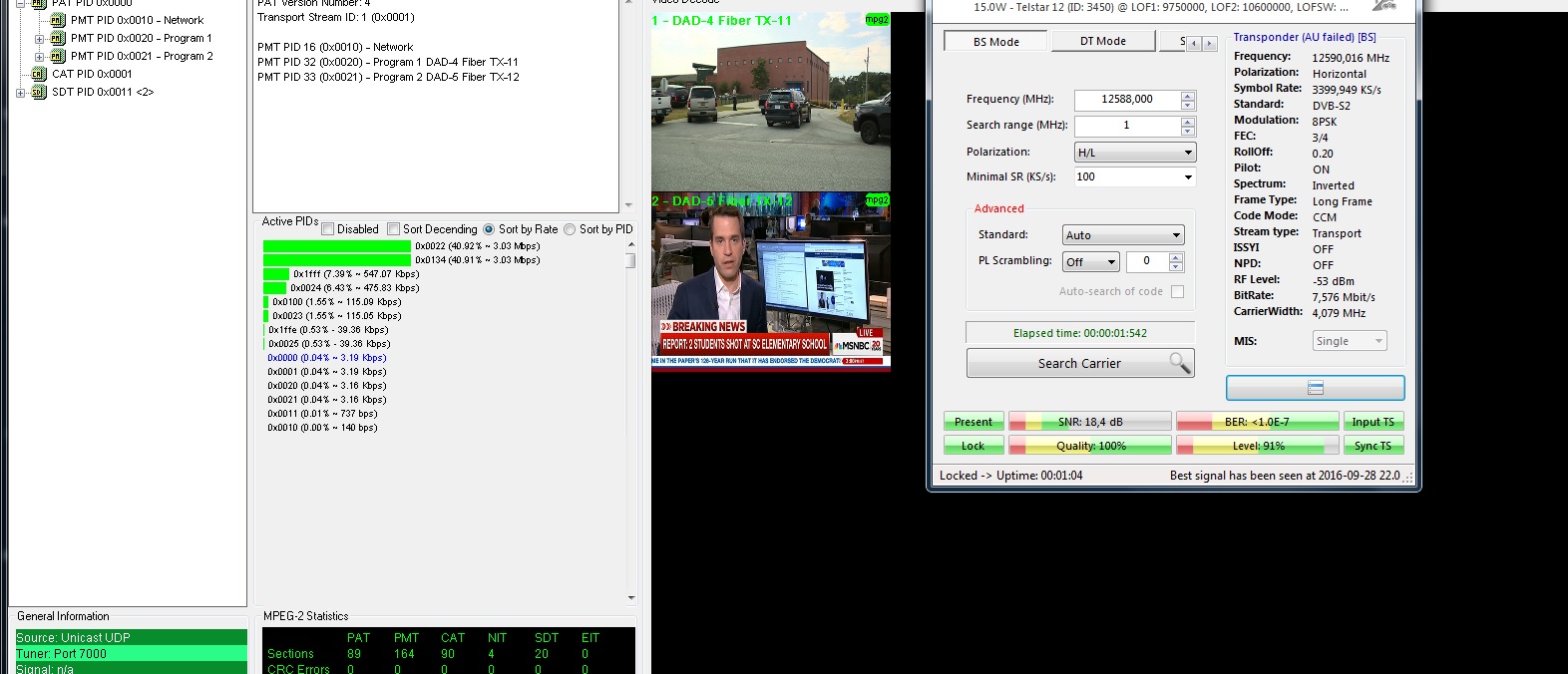1568x674 pixels.
Task: Click the PMT PID 0x0010 Network icon
Action: tap(57, 20)
